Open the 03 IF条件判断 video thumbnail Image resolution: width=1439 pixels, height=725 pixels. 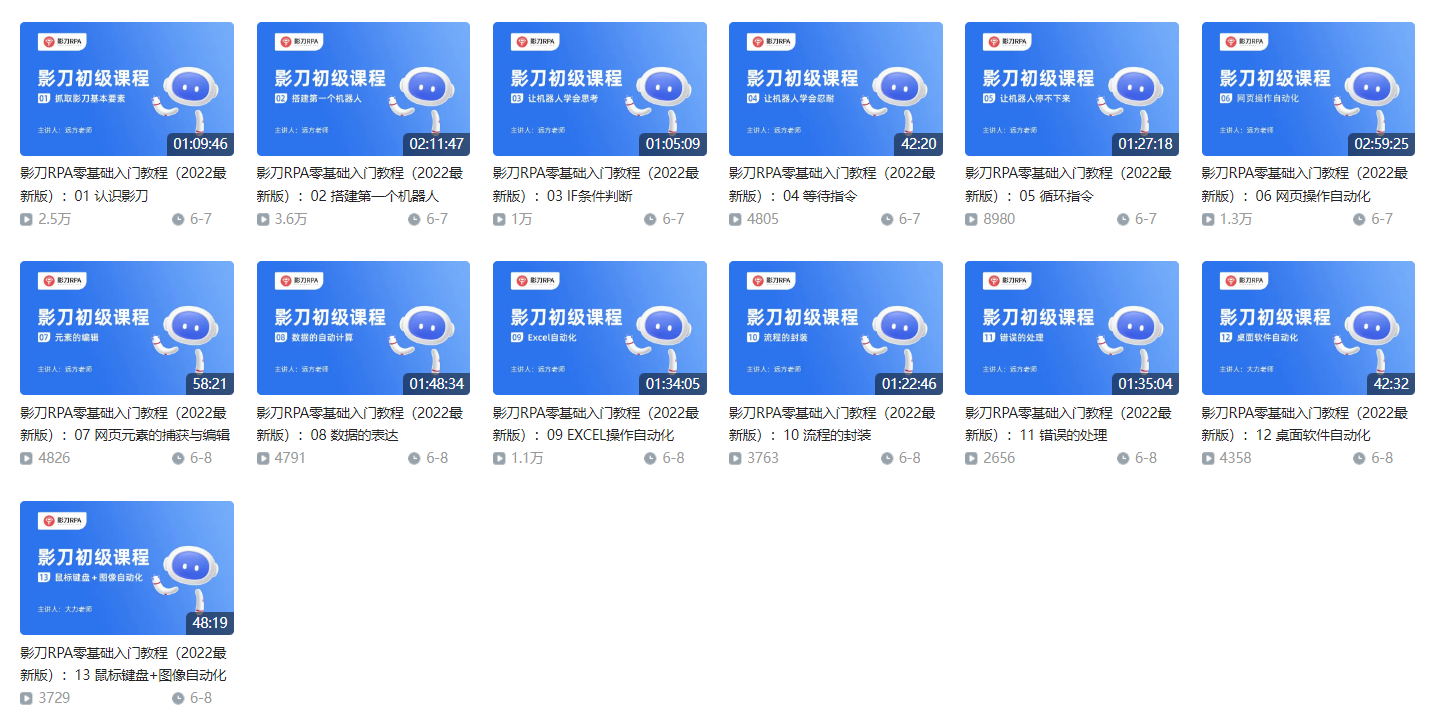(x=600, y=89)
